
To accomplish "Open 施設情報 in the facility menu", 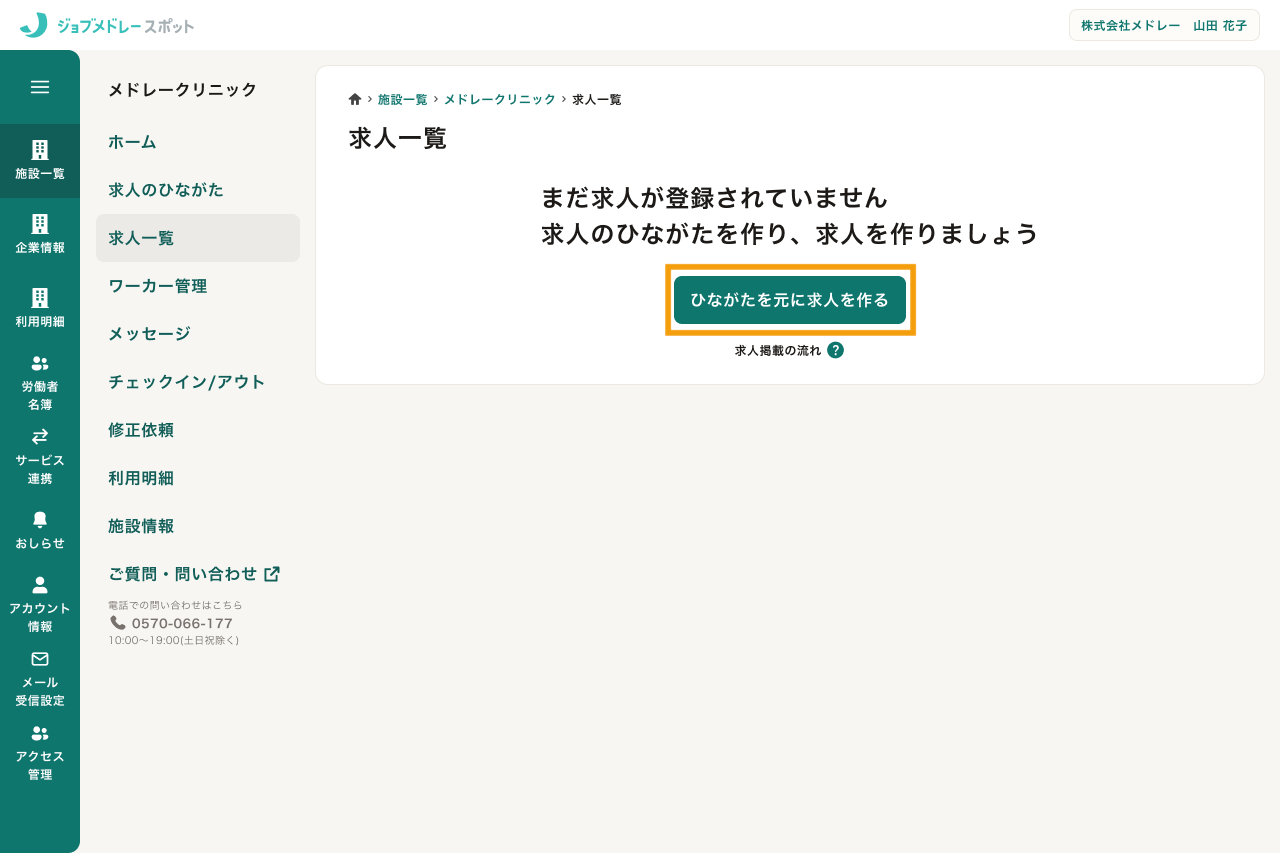I will pyautogui.click(x=198, y=526).
